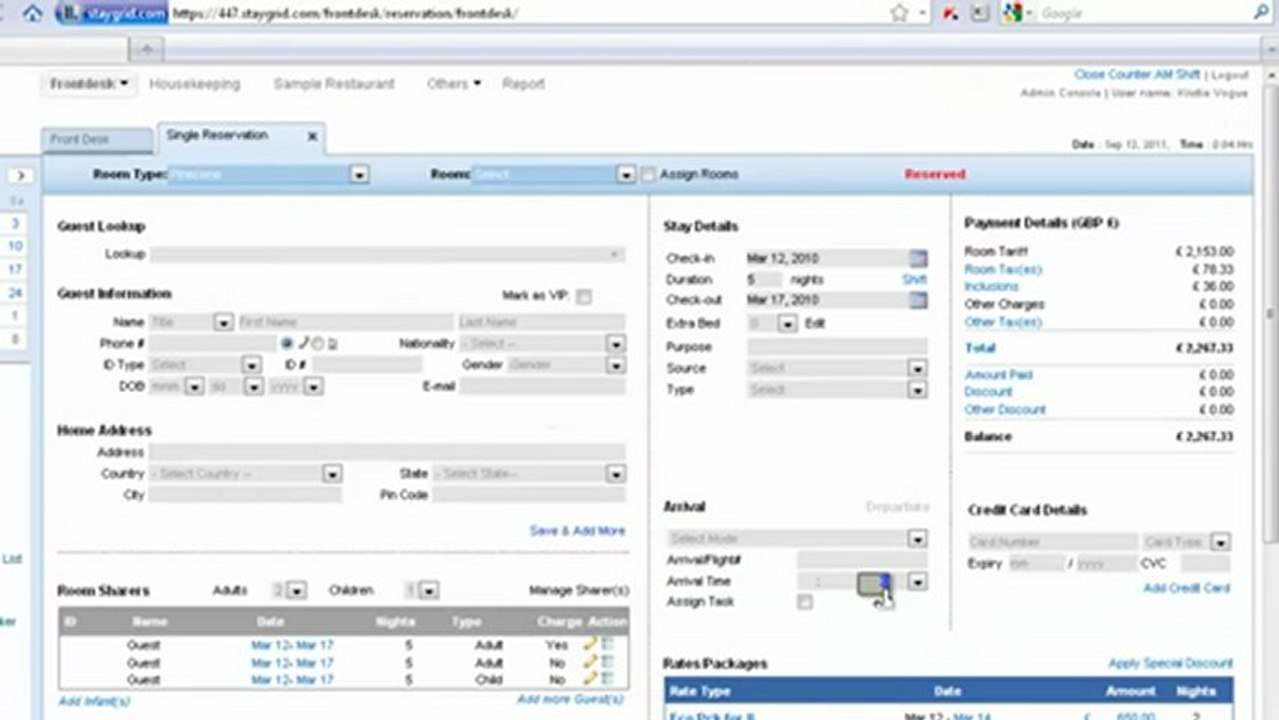This screenshot has height=720, width=1279.
Task: Click into the Card Number field
Action: tap(1051, 543)
